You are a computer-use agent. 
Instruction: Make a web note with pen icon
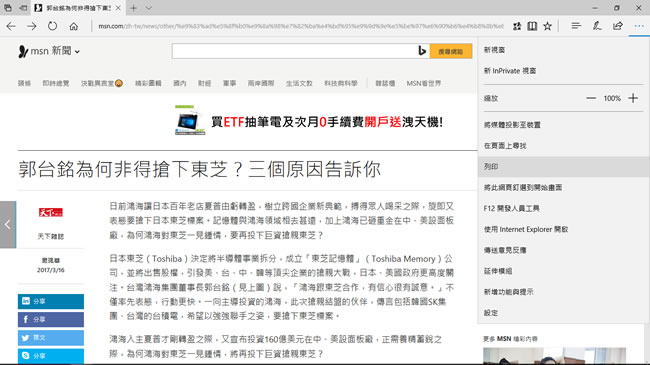click(x=597, y=26)
